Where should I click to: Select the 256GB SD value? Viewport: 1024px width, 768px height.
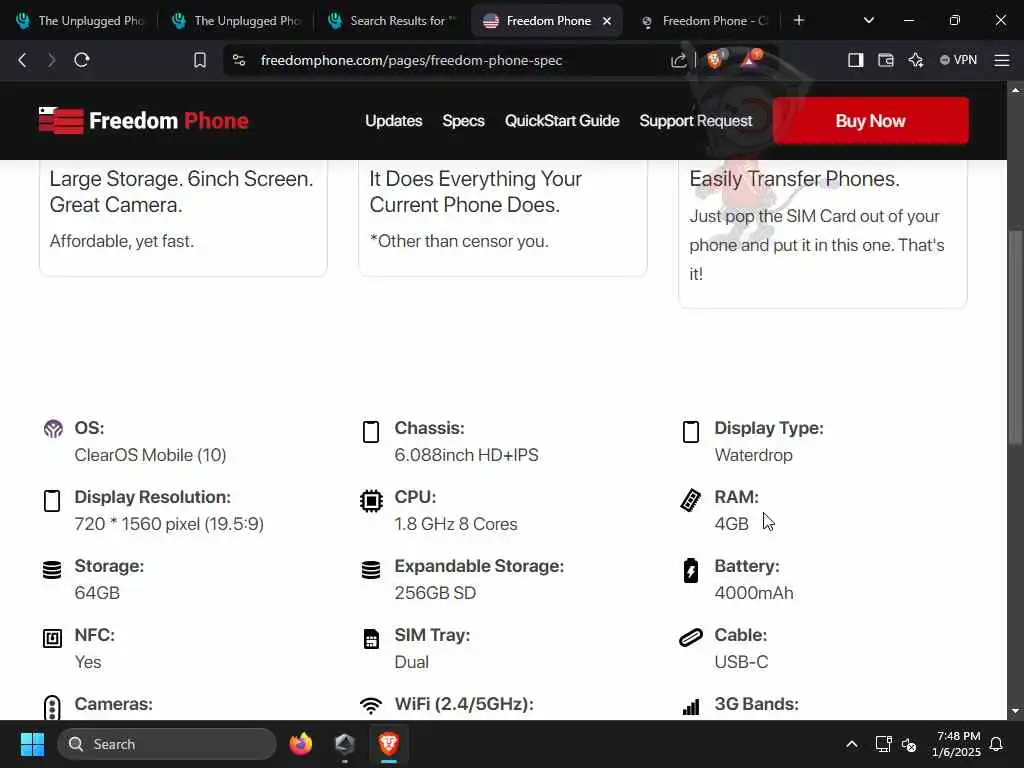[435, 593]
